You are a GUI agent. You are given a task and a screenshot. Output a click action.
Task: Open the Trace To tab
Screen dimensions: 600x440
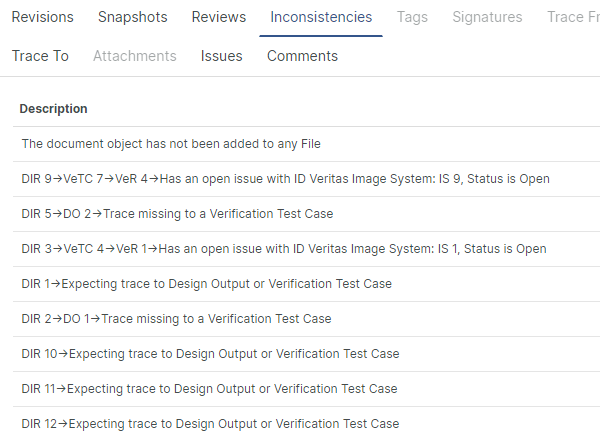click(x=40, y=56)
